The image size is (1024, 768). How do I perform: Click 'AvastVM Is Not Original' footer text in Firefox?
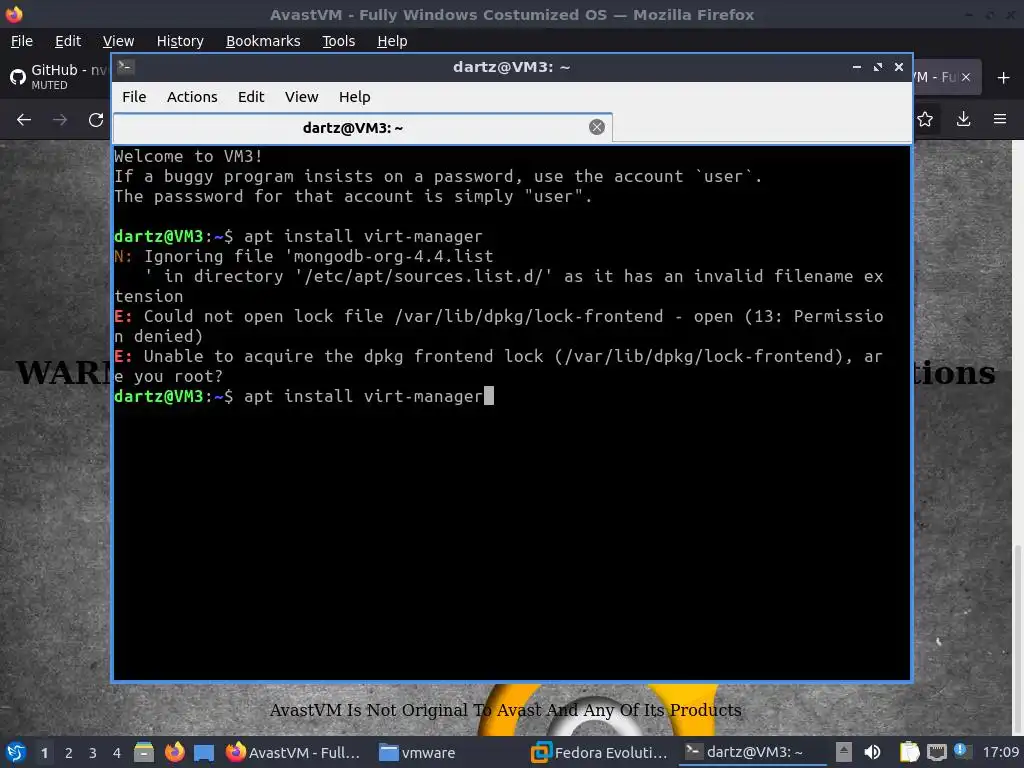click(505, 710)
